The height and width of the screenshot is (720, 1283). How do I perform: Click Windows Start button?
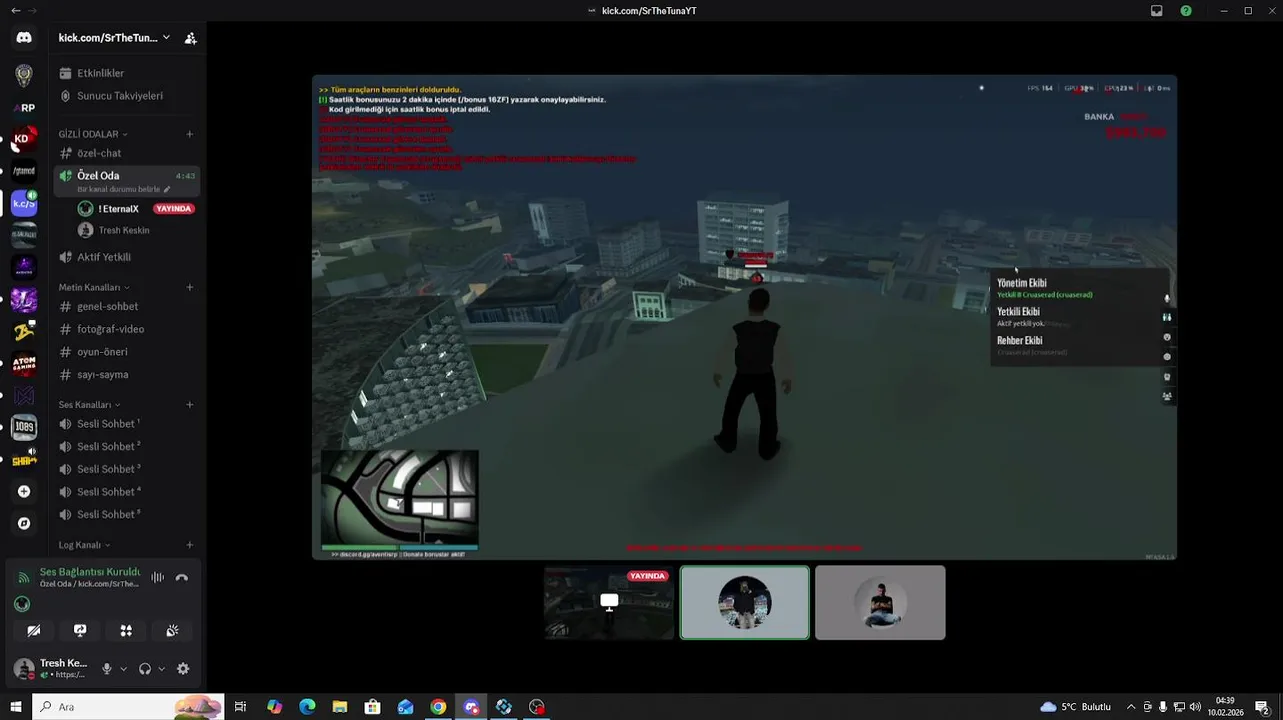pyautogui.click(x=15, y=707)
